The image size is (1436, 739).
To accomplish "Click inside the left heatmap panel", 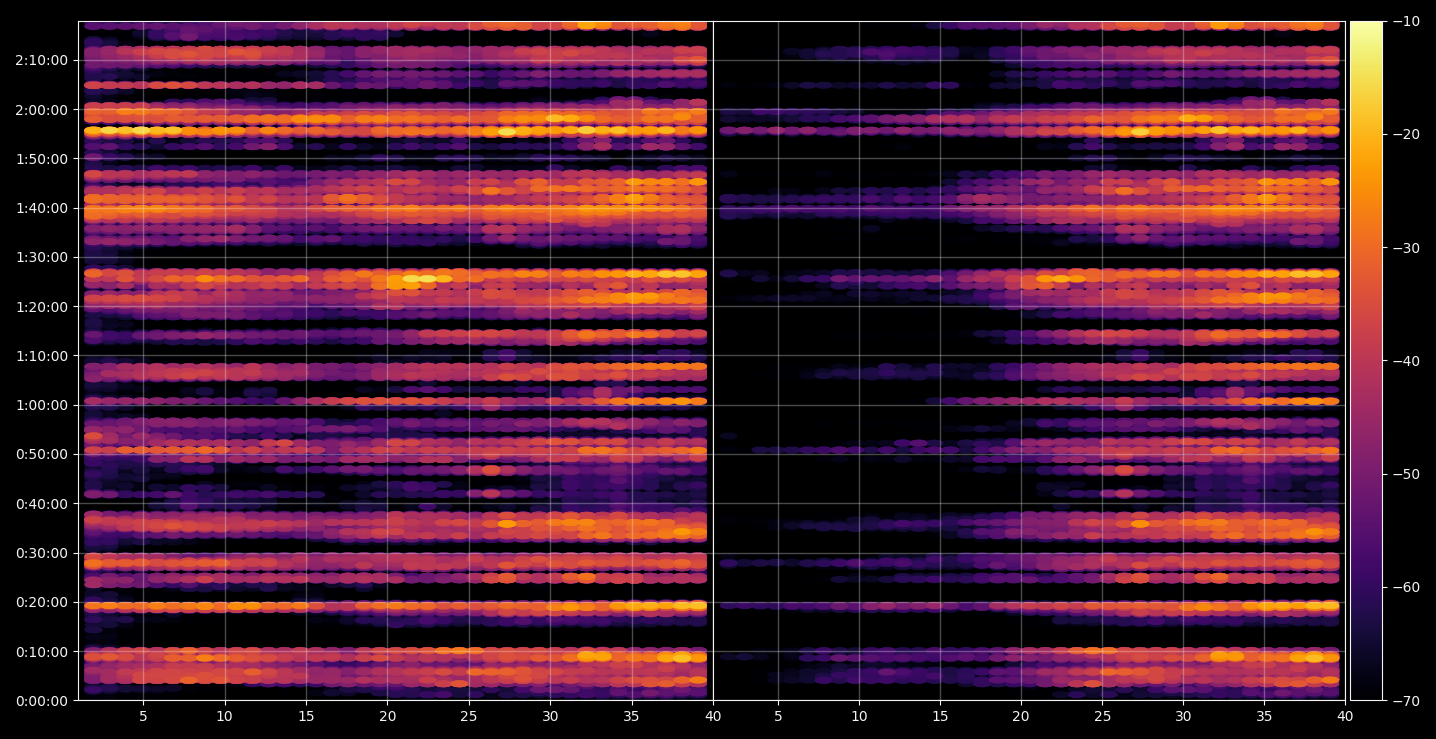I will (395, 361).
